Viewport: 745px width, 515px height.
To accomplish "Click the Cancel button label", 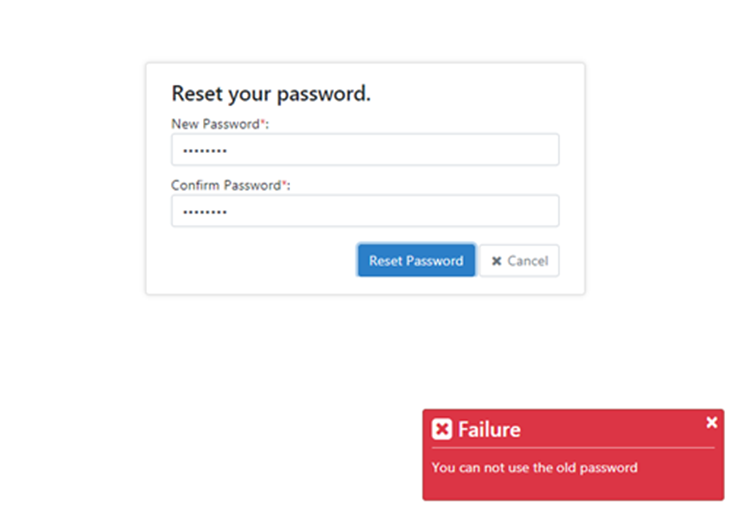I will coord(528,261).
